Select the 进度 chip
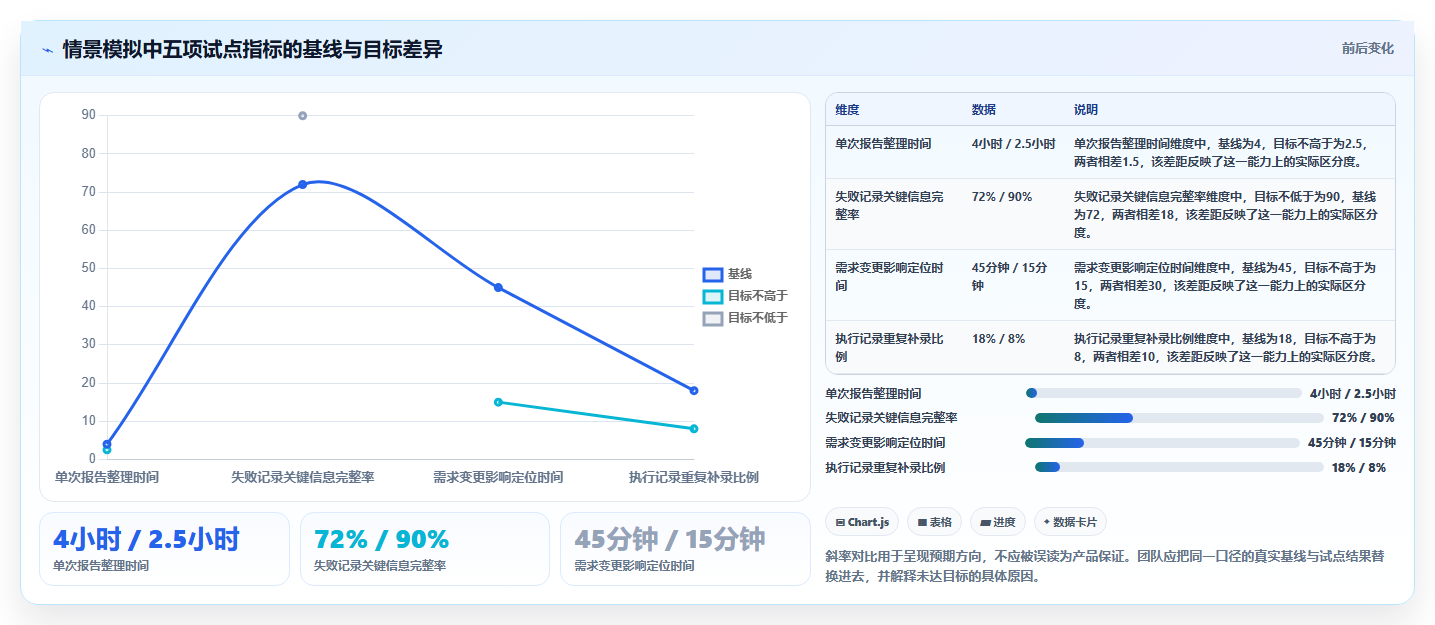Viewport: 1435px width, 625px height. click(998, 522)
